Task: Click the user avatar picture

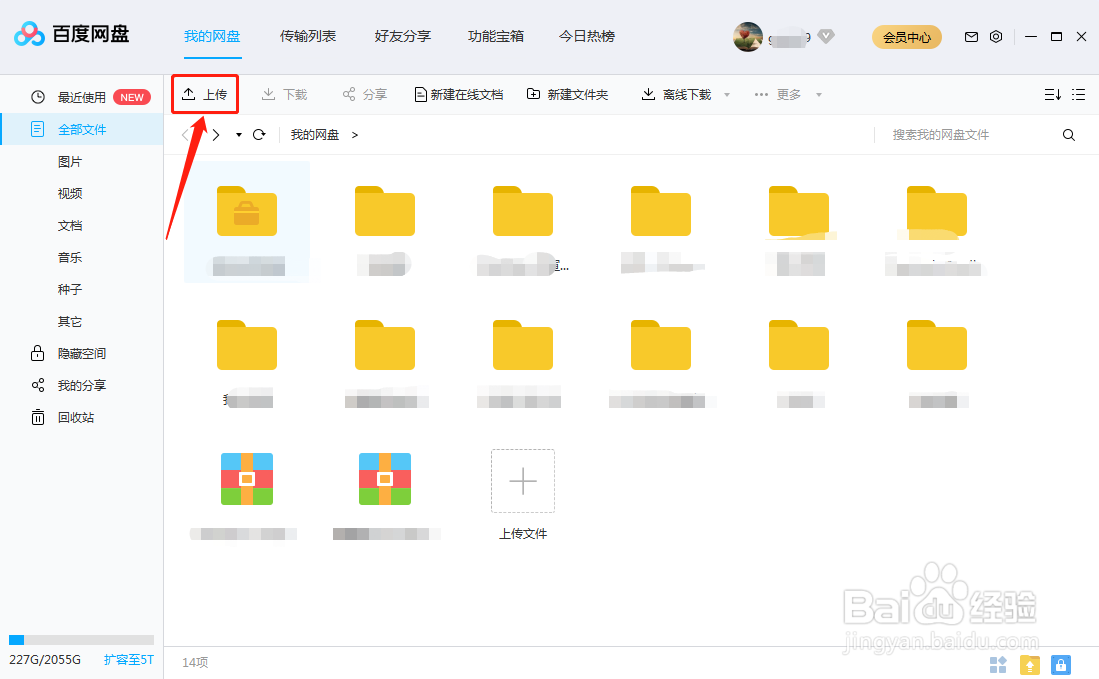Action: (747, 36)
